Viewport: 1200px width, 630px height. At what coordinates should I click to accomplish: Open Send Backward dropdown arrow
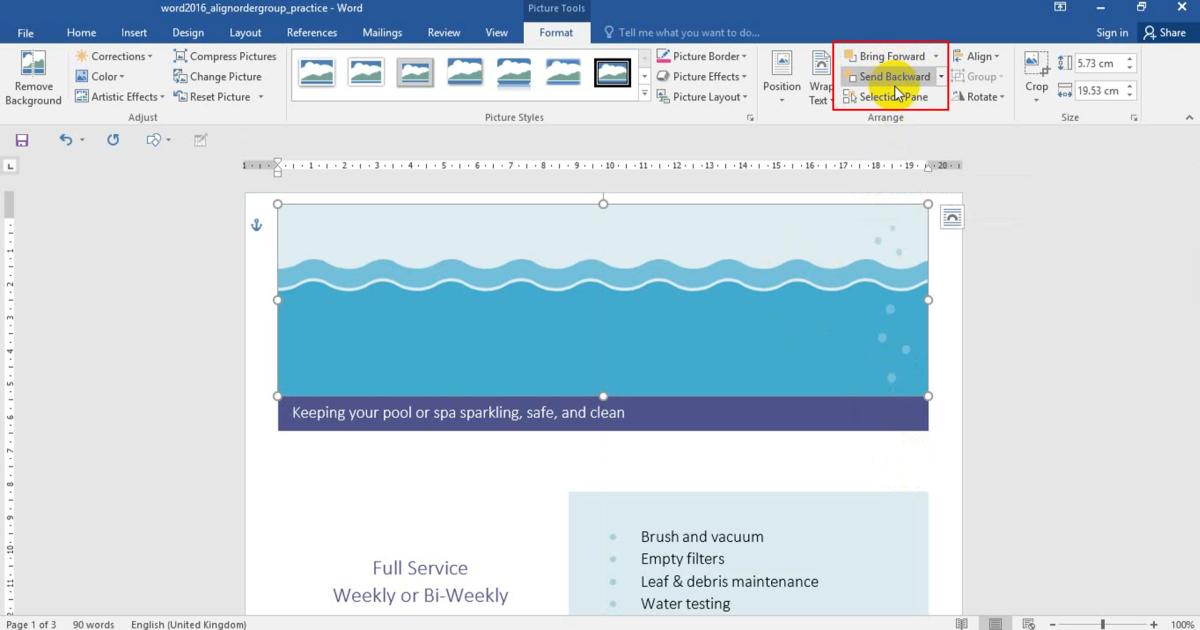click(941, 77)
